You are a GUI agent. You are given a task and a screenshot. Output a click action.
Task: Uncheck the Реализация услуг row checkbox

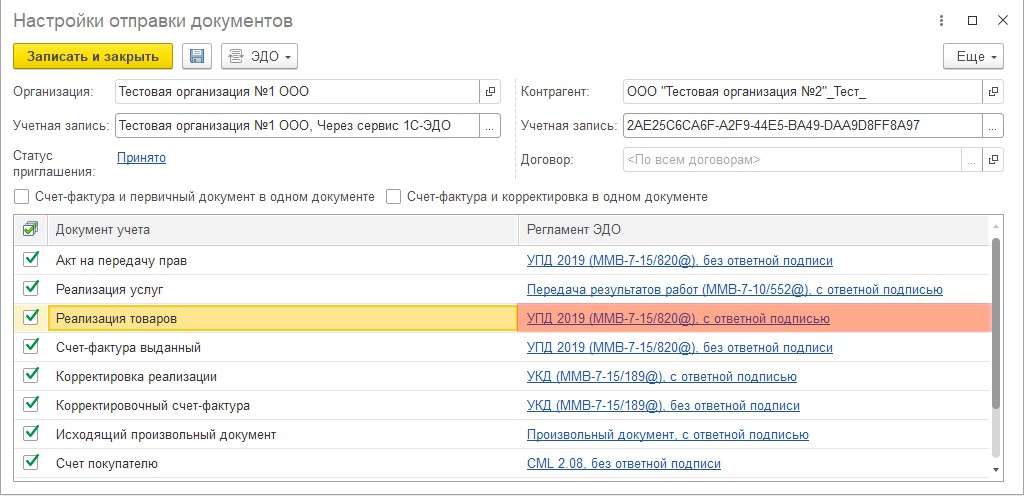pyautogui.click(x=31, y=289)
